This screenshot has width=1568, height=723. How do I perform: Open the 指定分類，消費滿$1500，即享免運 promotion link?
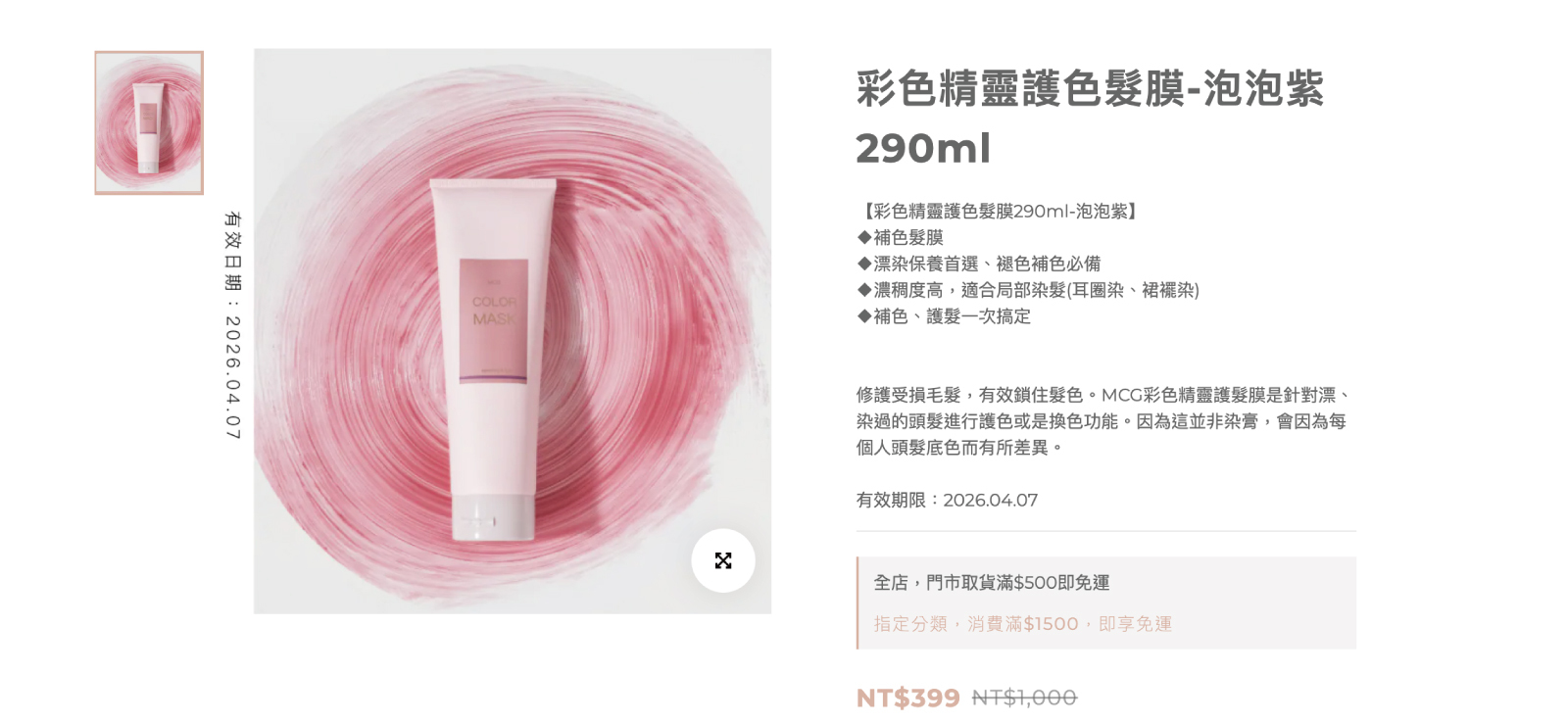tap(1023, 624)
